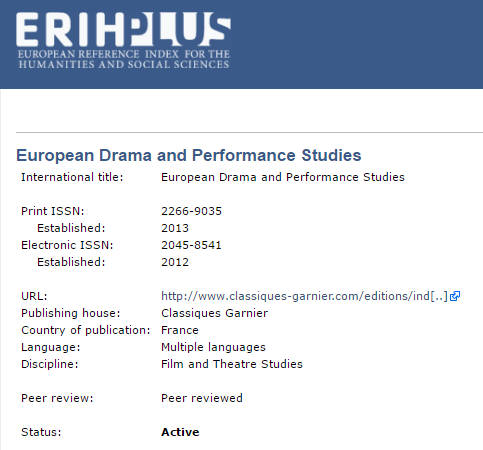The width and height of the screenshot is (483, 450).
Task: Select the heading European Drama and Performance Studies
Action: click(x=189, y=155)
